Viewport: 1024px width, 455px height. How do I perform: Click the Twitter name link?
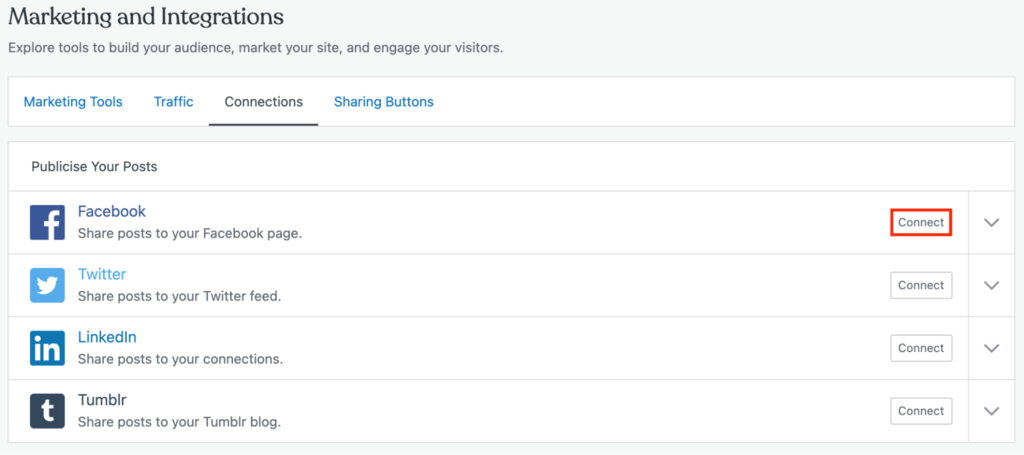coord(102,274)
